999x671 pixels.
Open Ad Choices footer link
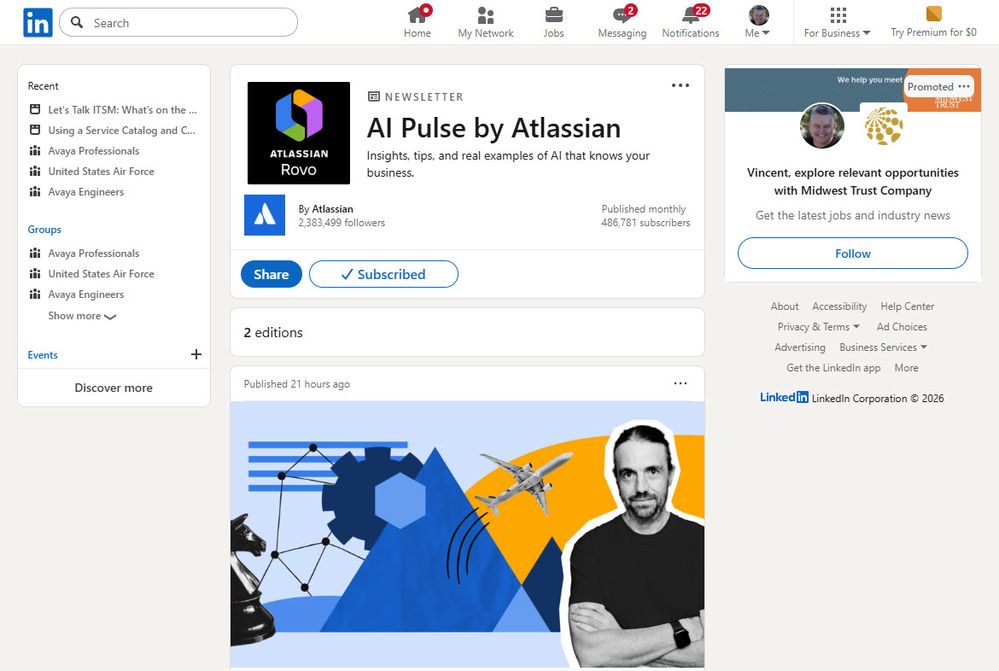tap(902, 327)
